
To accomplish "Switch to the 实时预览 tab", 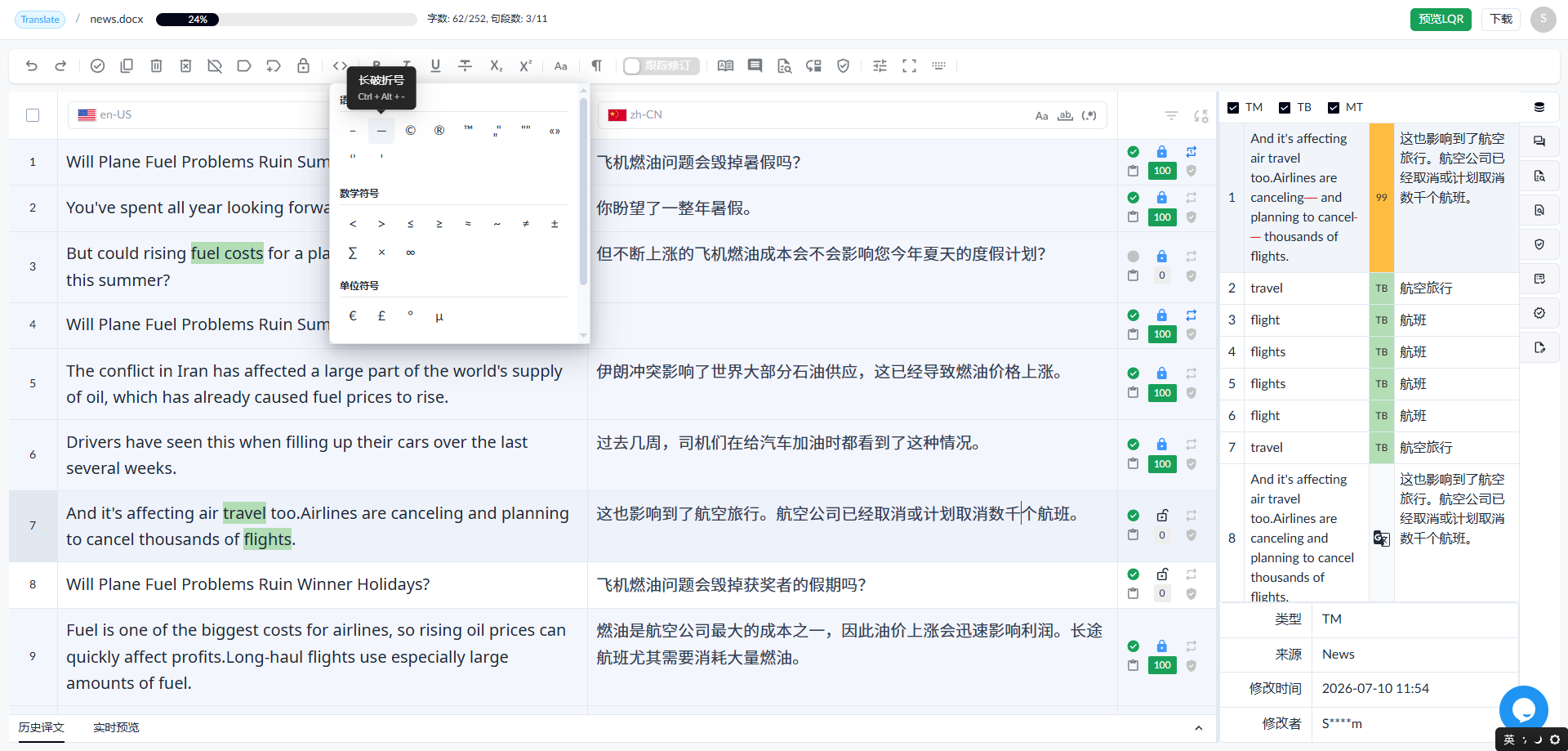I will coord(116,727).
